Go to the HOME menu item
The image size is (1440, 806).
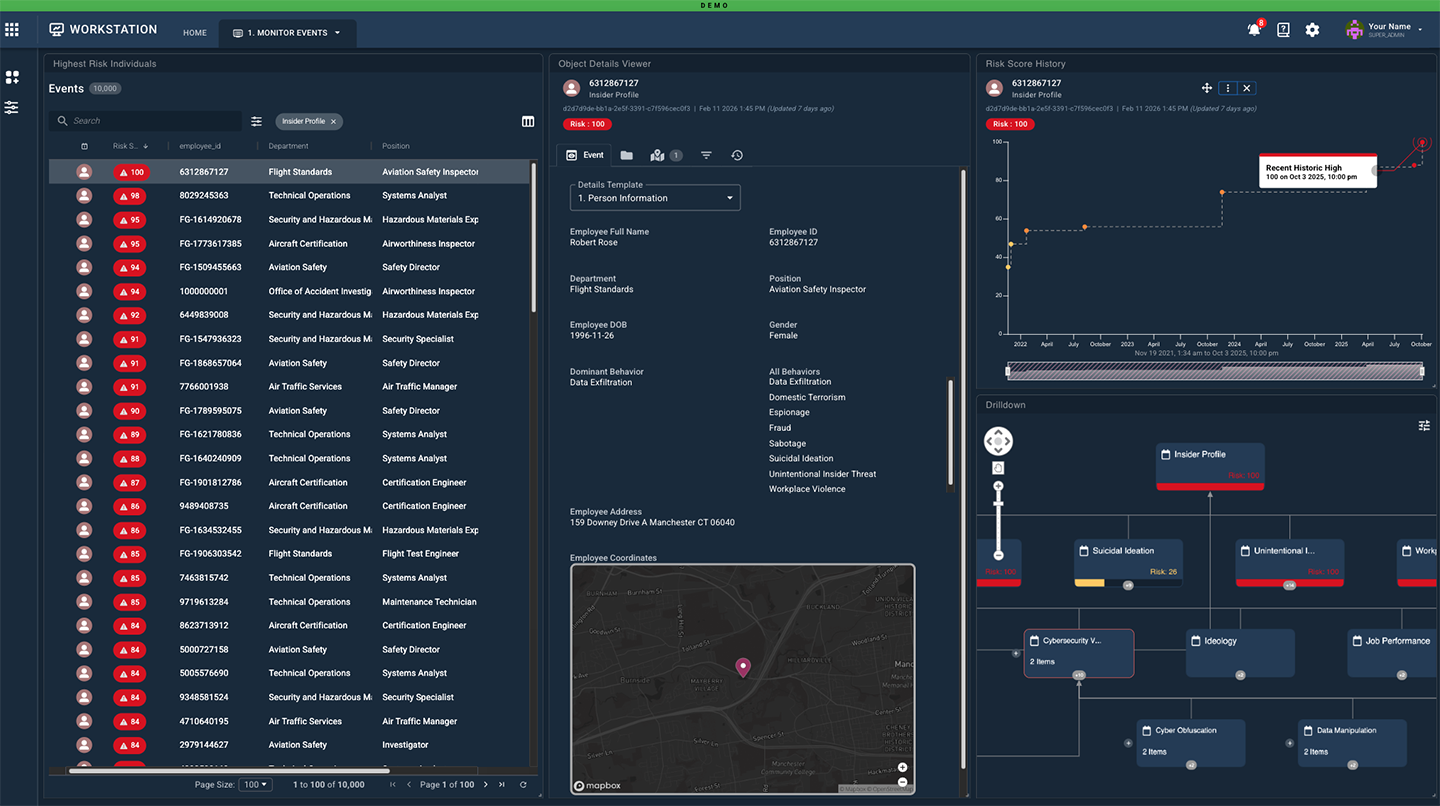click(194, 32)
